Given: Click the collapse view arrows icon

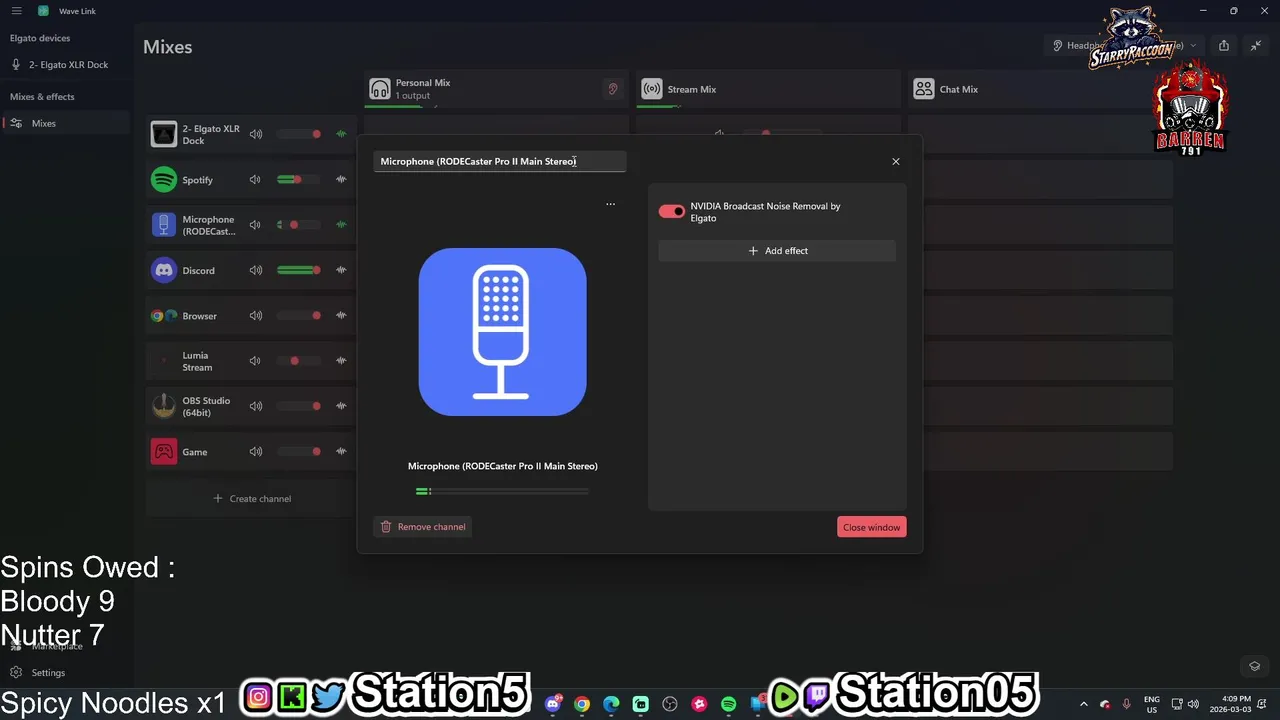Looking at the screenshot, I should pyautogui.click(x=1256, y=46).
